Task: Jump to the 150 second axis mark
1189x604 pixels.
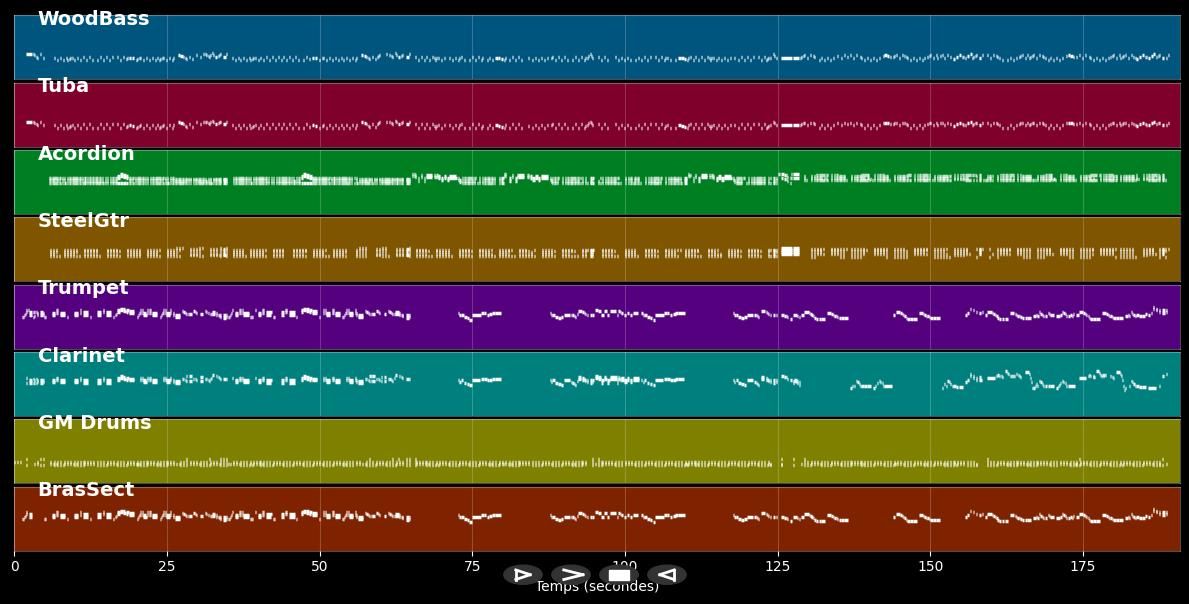Action: (930, 567)
